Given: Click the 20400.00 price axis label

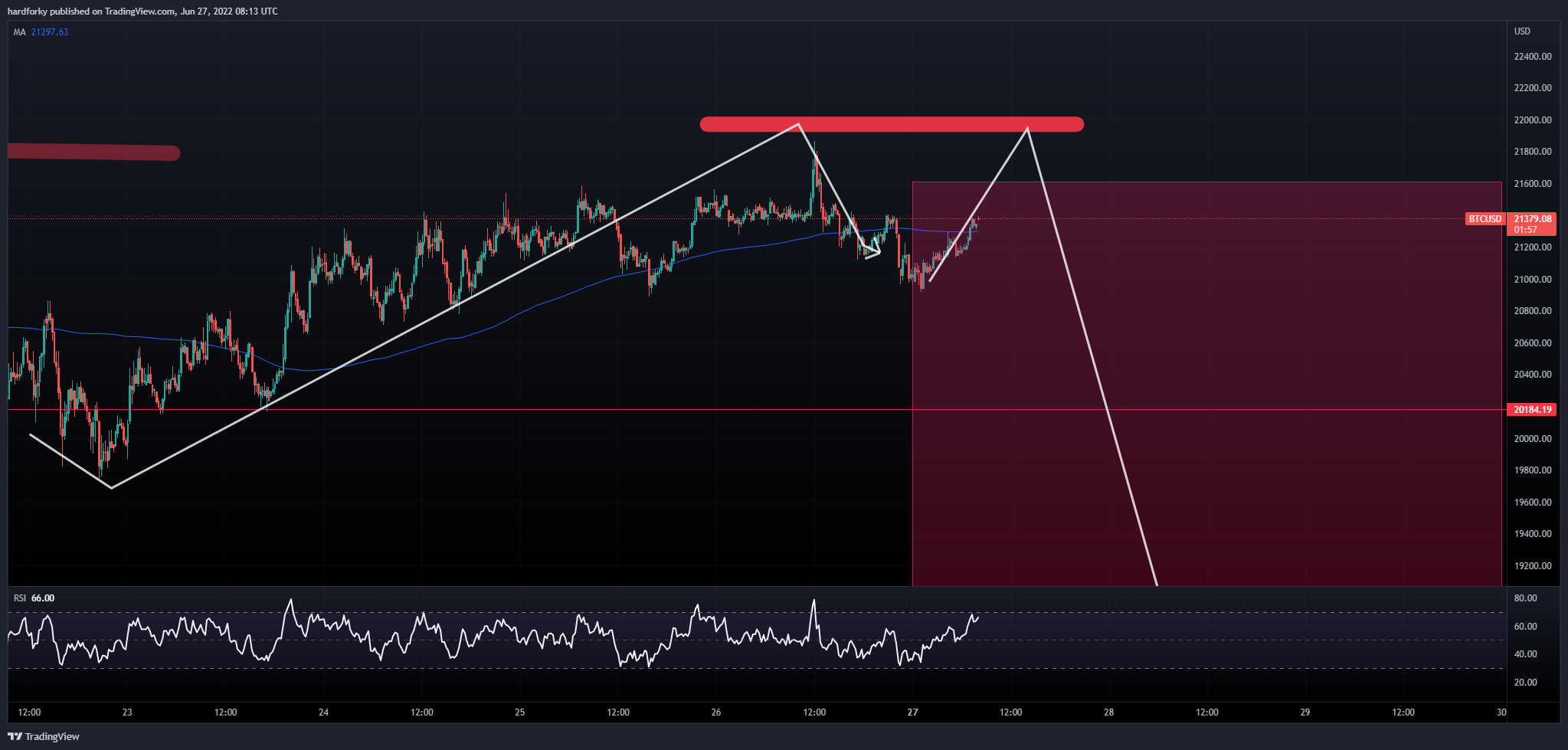Looking at the screenshot, I should pos(1533,375).
